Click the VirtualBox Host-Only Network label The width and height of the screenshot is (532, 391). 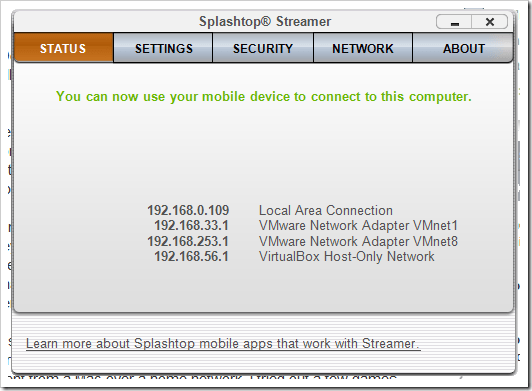(346, 256)
